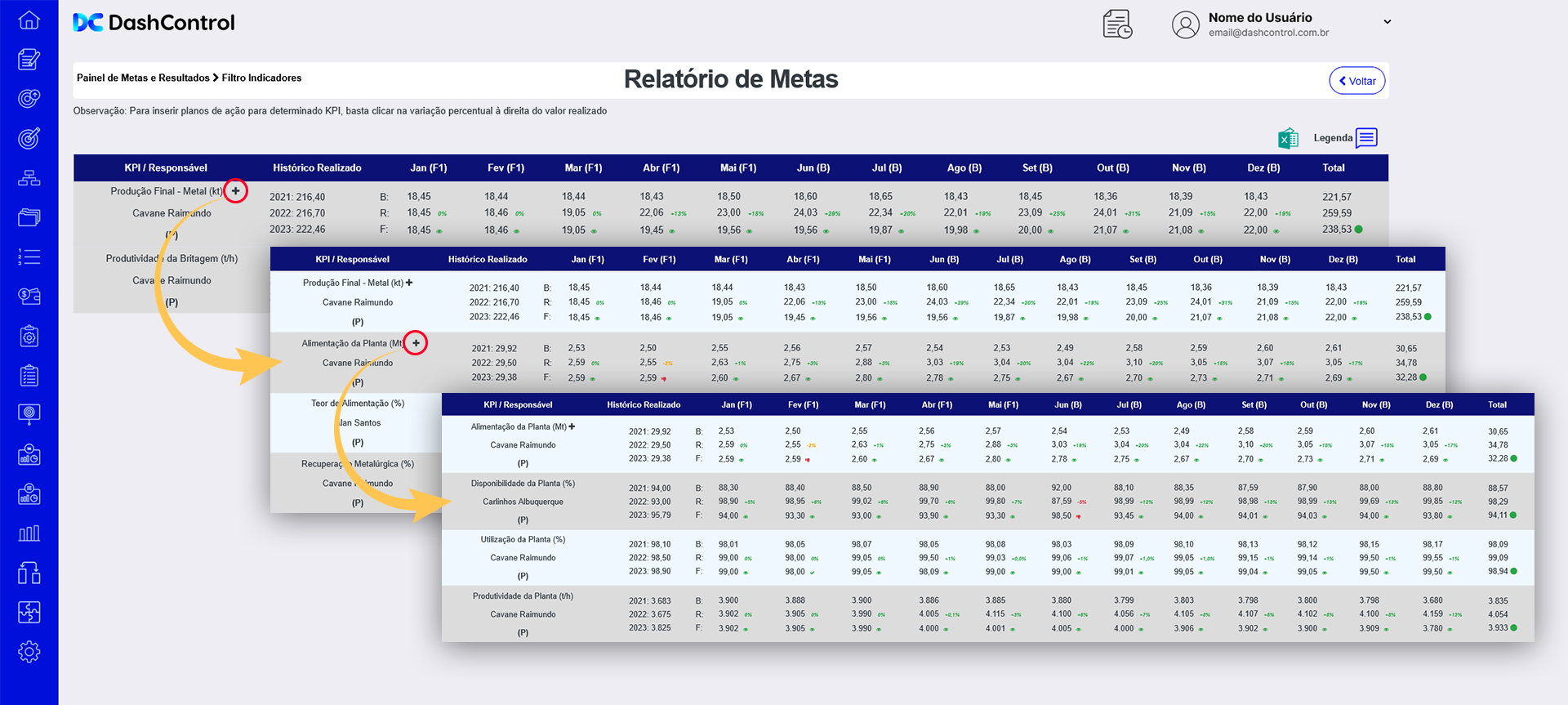Click Jan (F1) column header in main table

[x=429, y=167]
